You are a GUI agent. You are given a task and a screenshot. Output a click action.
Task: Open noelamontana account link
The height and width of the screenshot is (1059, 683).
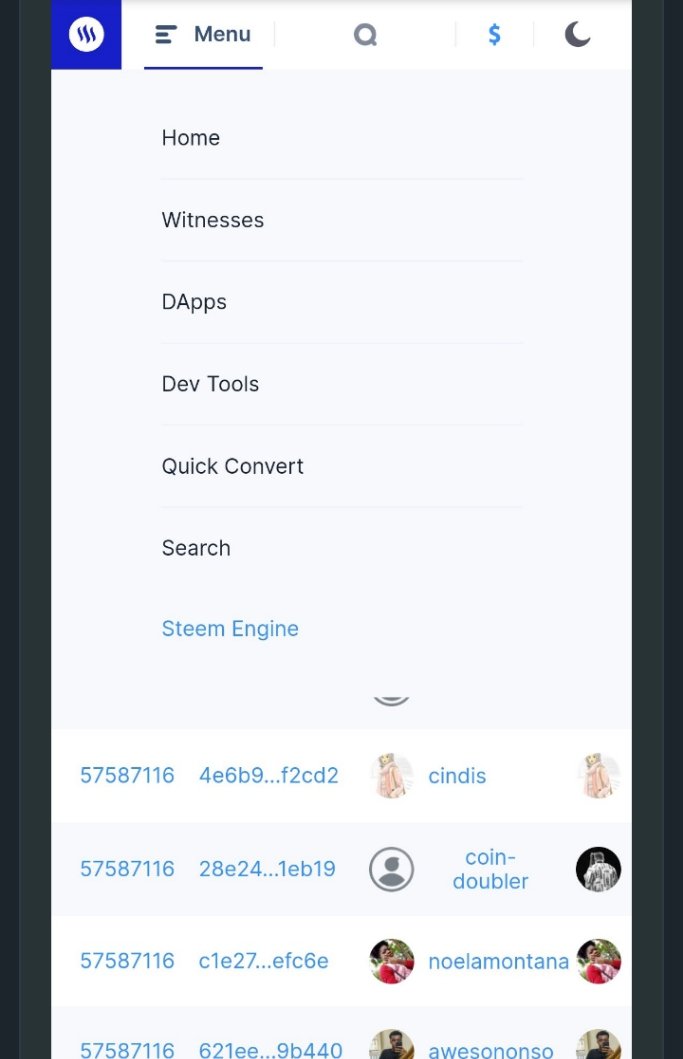[x=499, y=961]
